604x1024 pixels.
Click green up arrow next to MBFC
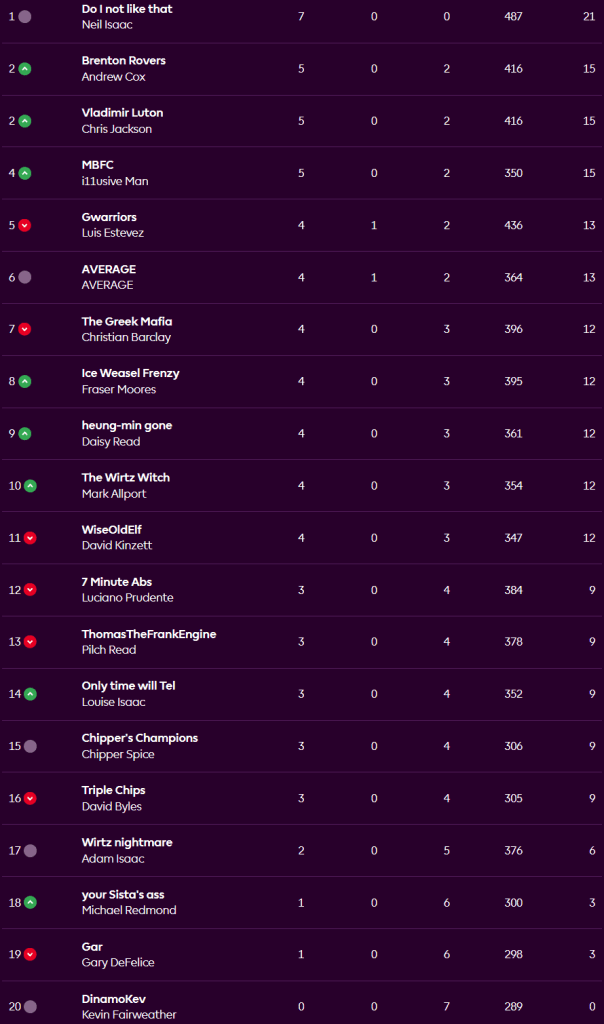(x=25, y=173)
